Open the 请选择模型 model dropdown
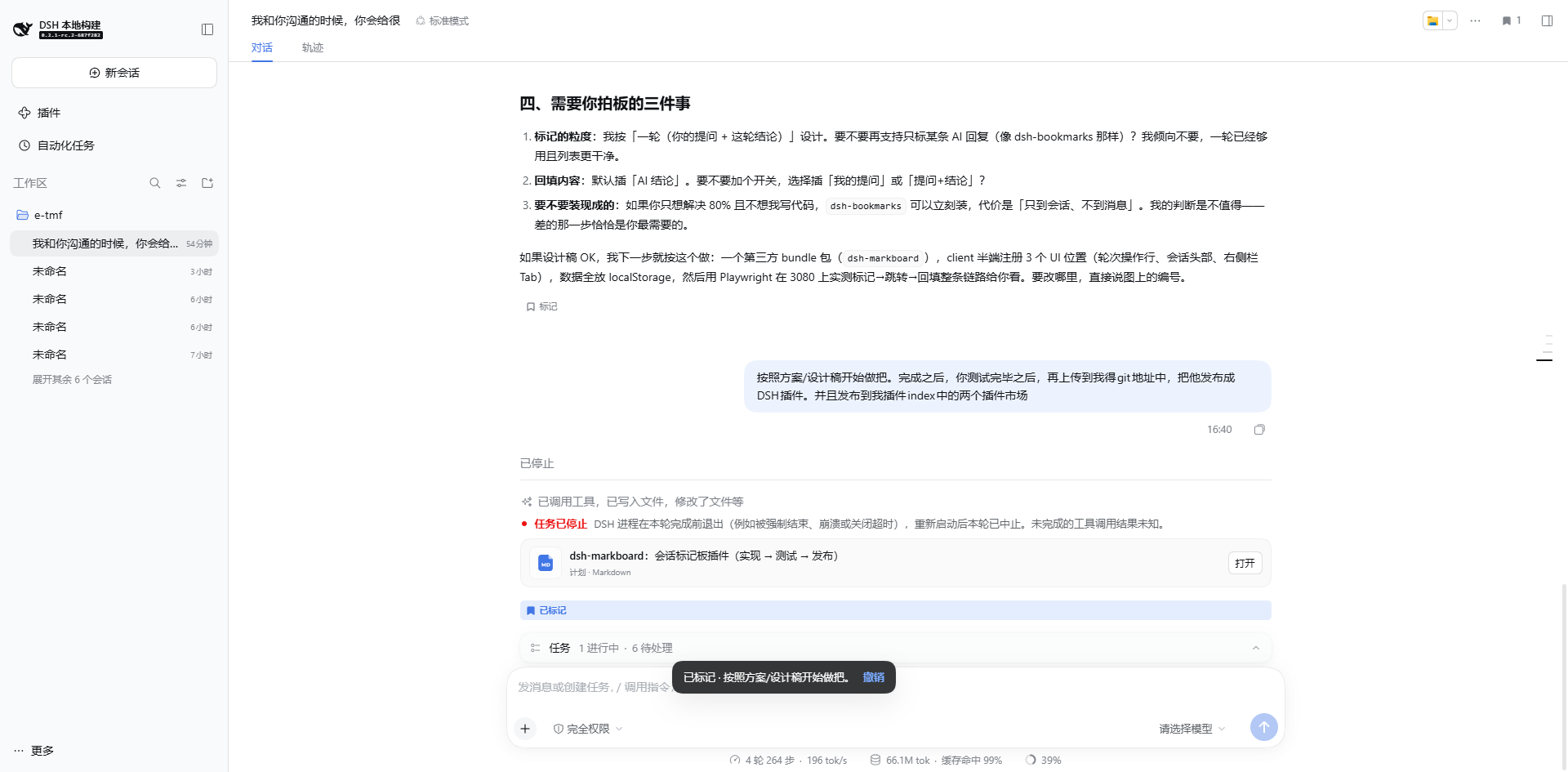1568x772 pixels. pos(1192,729)
